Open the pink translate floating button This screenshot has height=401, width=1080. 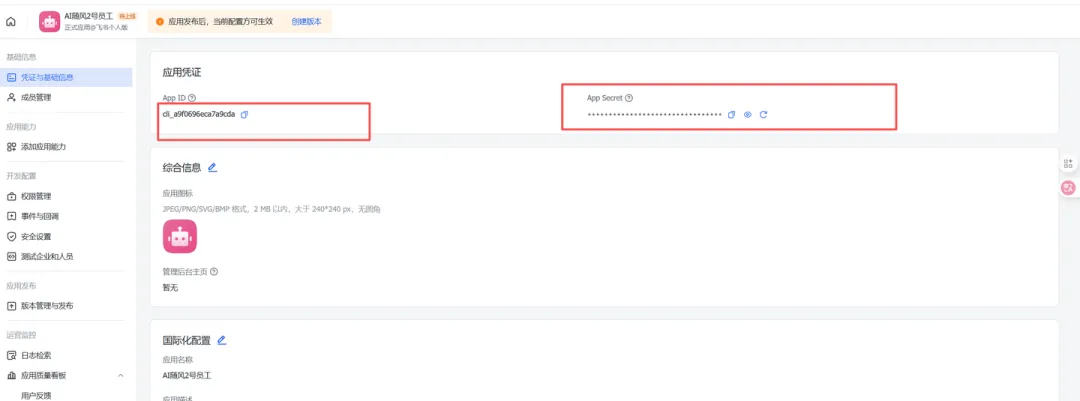point(1068,187)
